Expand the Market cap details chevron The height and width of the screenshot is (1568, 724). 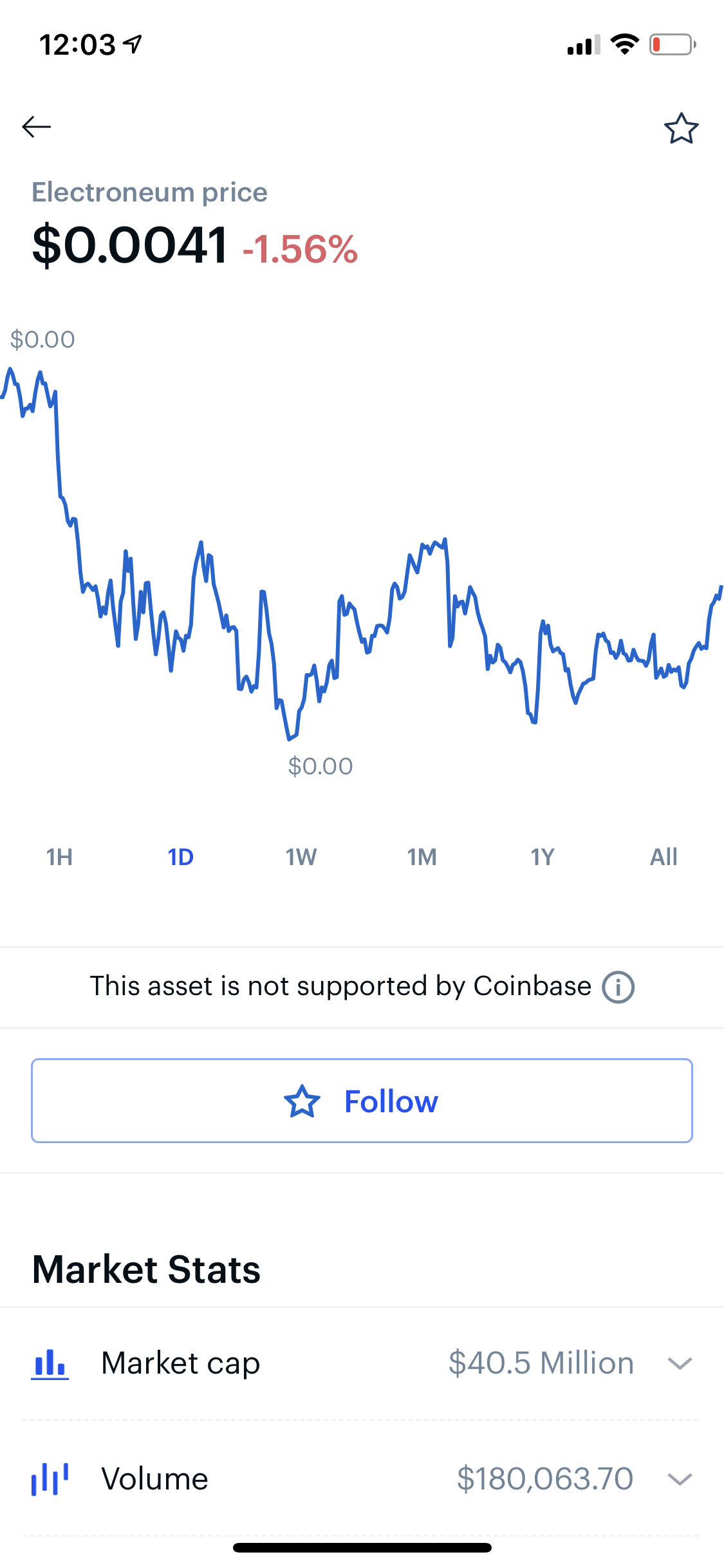tap(680, 1363)
